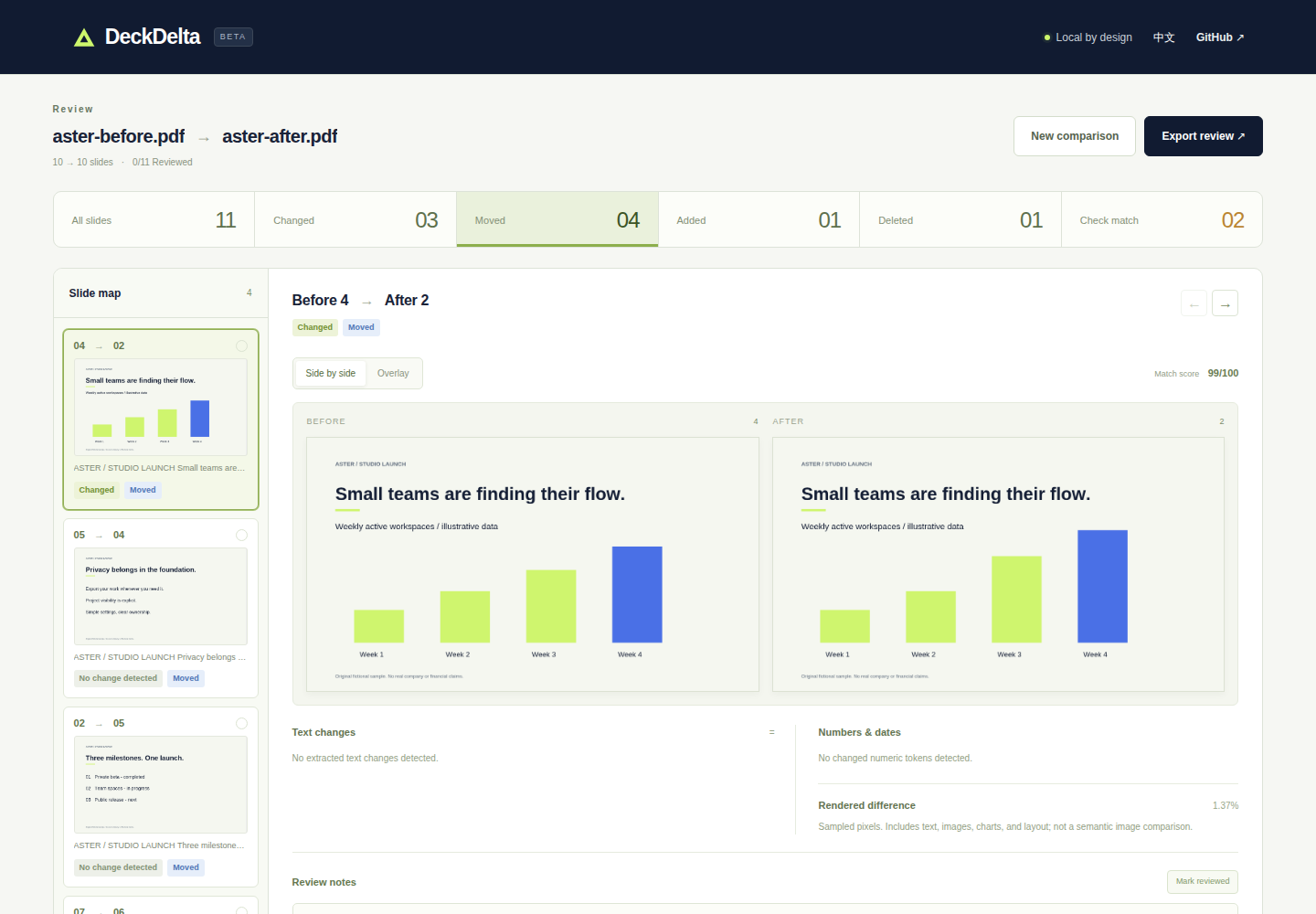The image size is (1316, 914).
Task: Mark slide 05 to 04 as reviewed circle
Action: (x=241, y=536)
